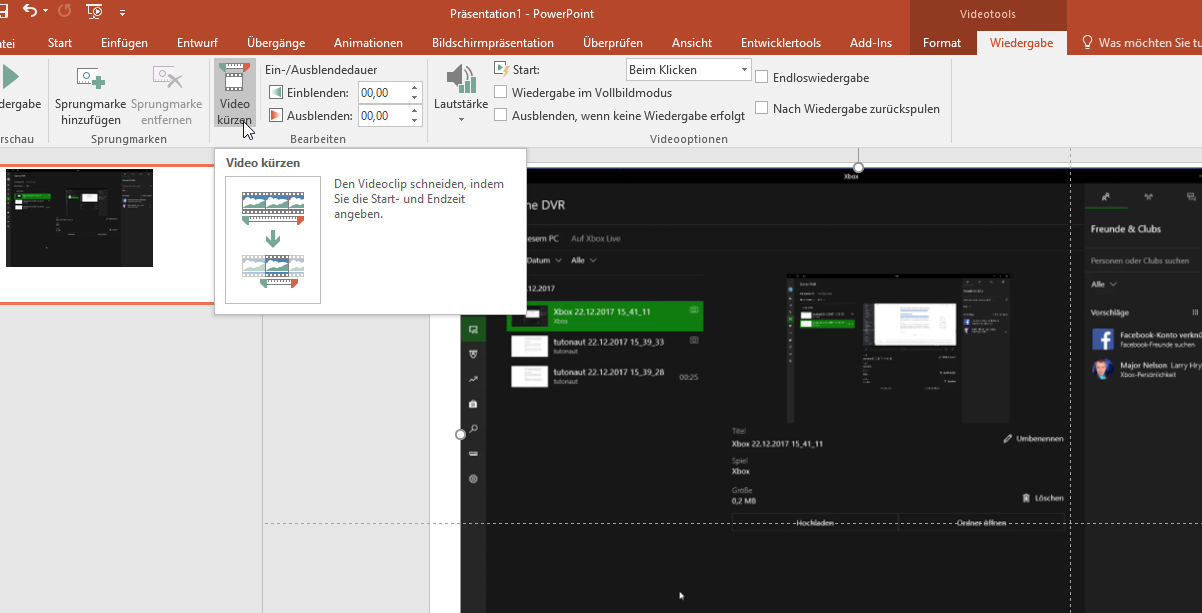
Task: Open the Undo history dropdown arrow
Action: point(46,13)
